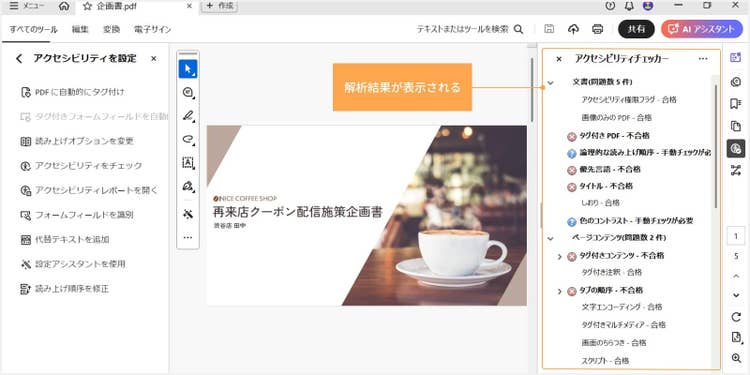
Task: Click the print icon
Action: point(597,29)
